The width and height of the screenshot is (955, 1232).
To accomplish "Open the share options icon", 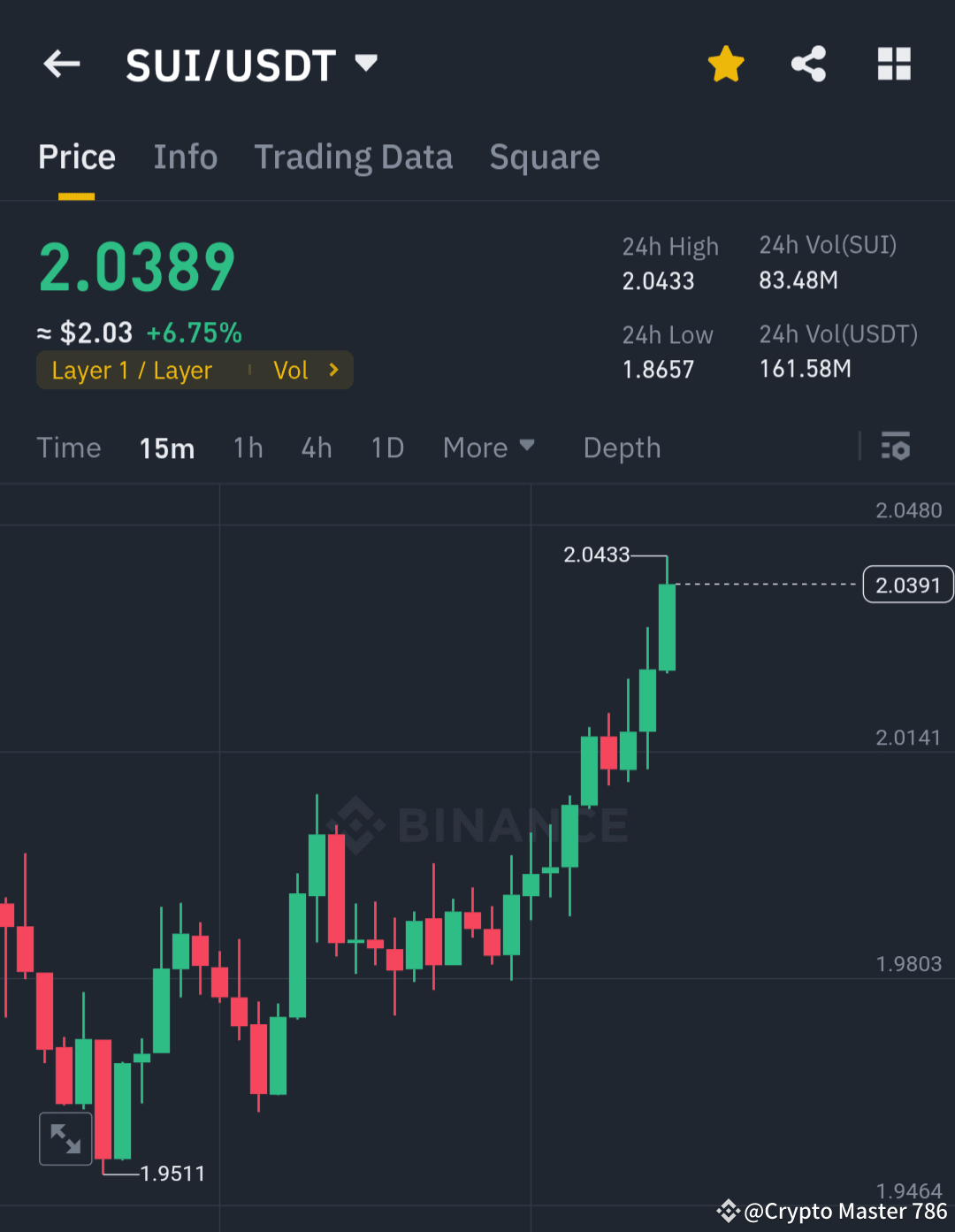I will (808, 64).
